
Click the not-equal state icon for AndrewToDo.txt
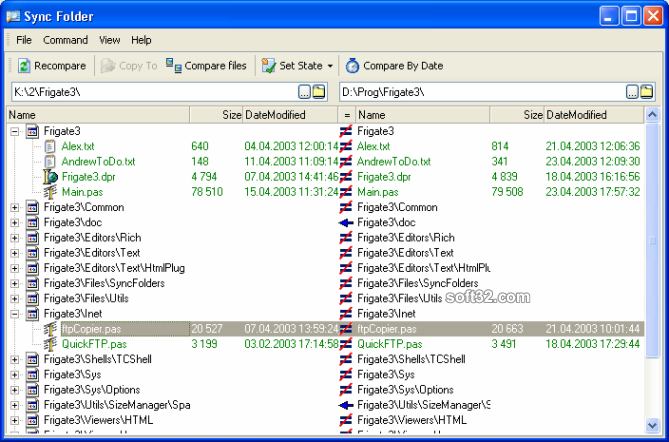coord(346,162)
